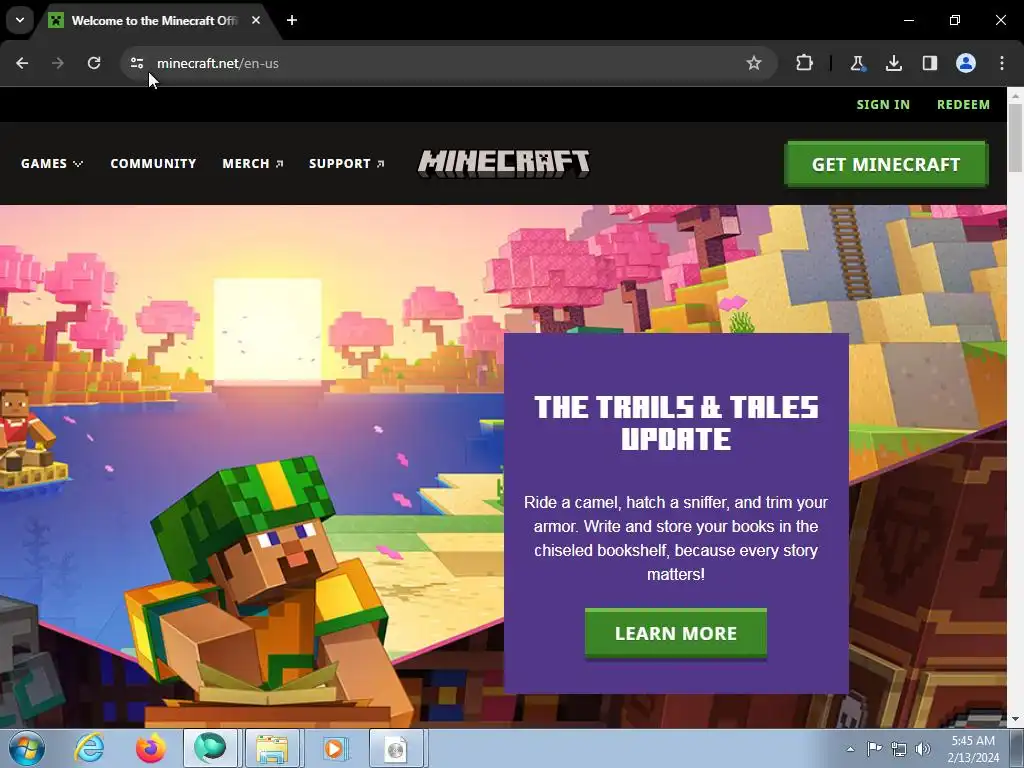The image size is (1024, 768).
Task: Click the Trails & Tales Update heading
Action: pos(676,423)
